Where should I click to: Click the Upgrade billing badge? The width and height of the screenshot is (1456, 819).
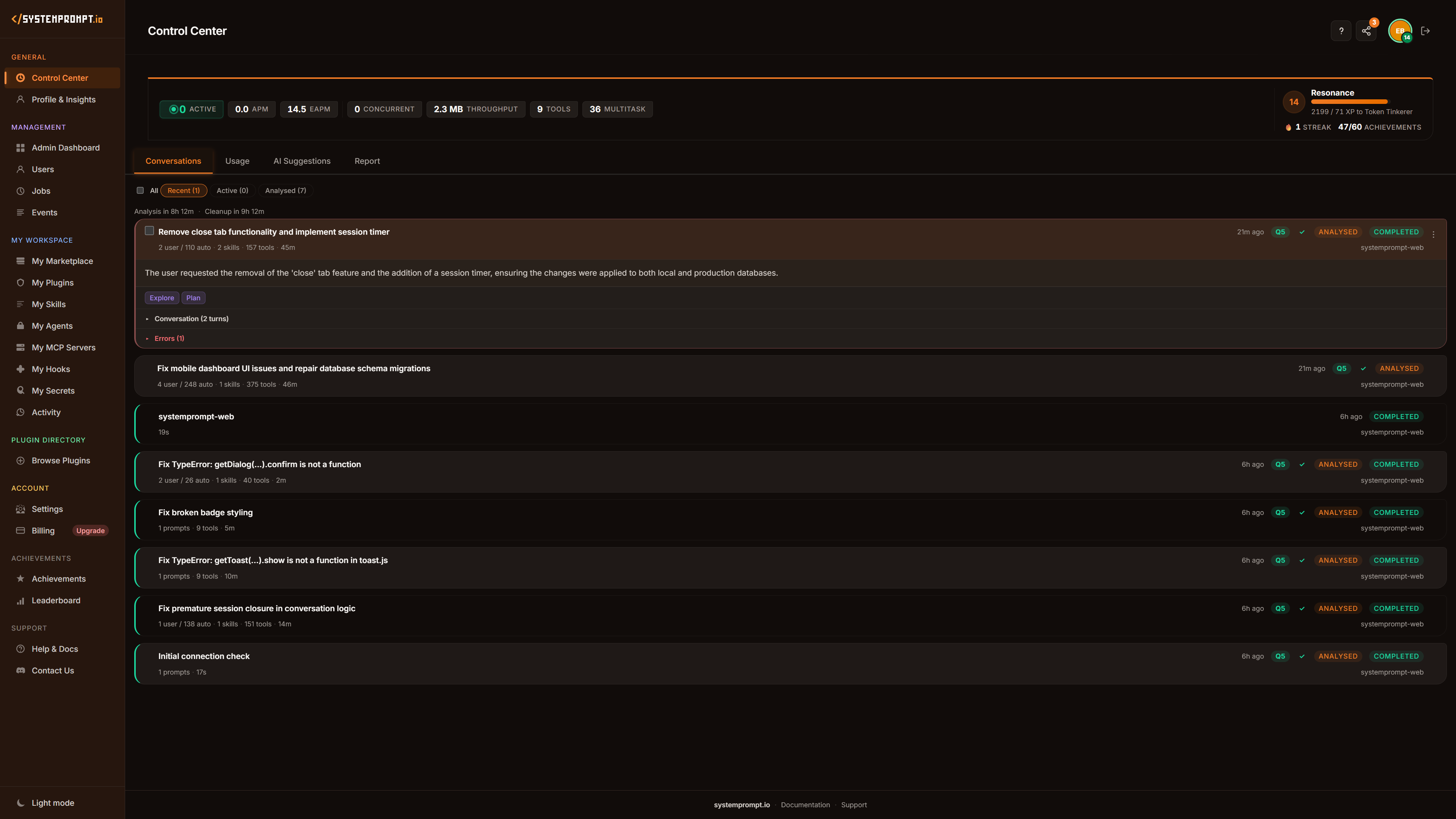[90, 530]
